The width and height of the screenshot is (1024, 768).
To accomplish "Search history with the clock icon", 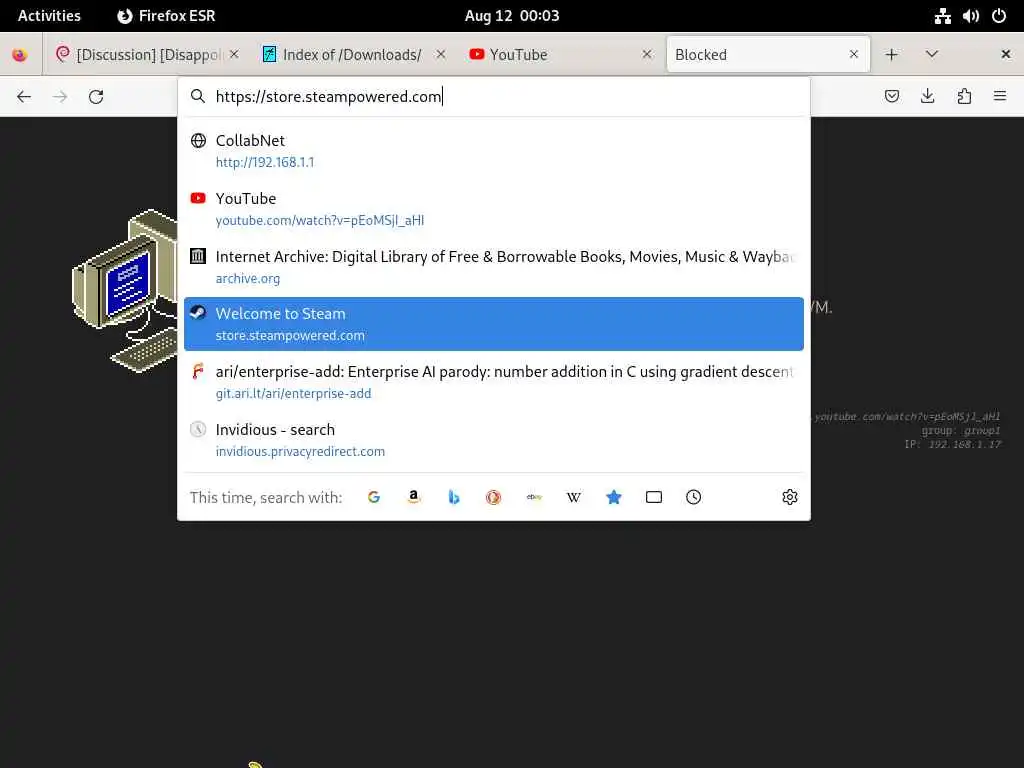I will [694, 497].
